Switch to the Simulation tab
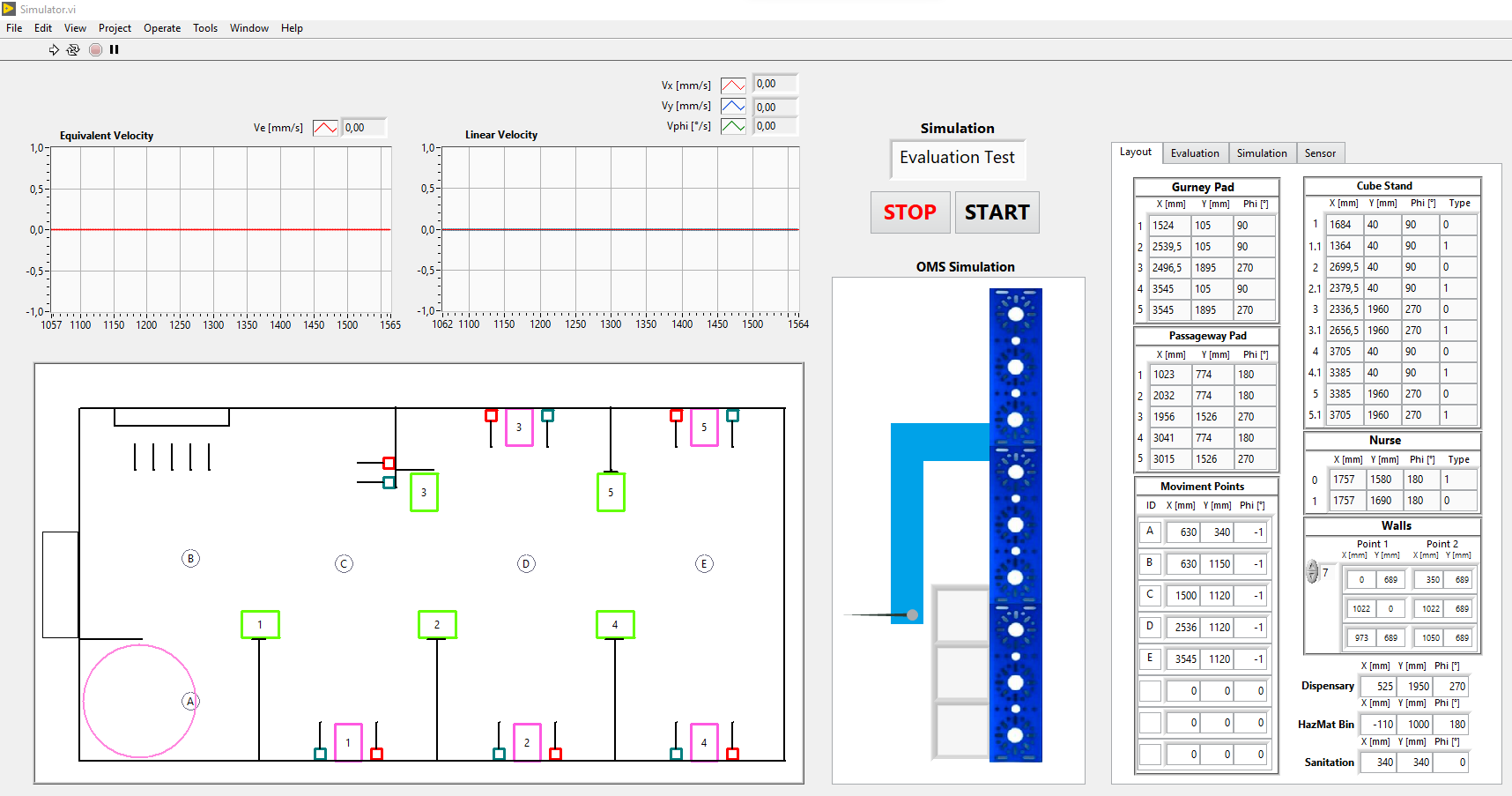 [1262, 153]
